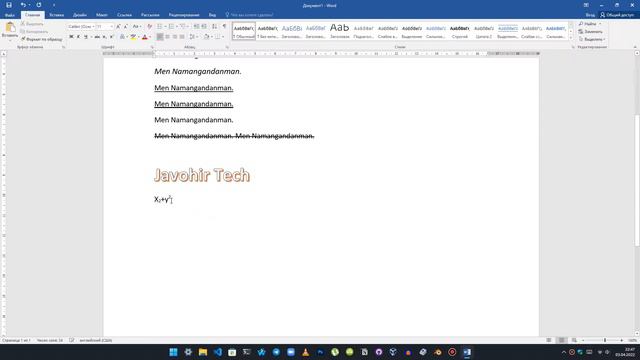Screen dimensions: 640x360
Task: Open the Paragraph group dialog launcher
Action: click(x=227, y=47)
